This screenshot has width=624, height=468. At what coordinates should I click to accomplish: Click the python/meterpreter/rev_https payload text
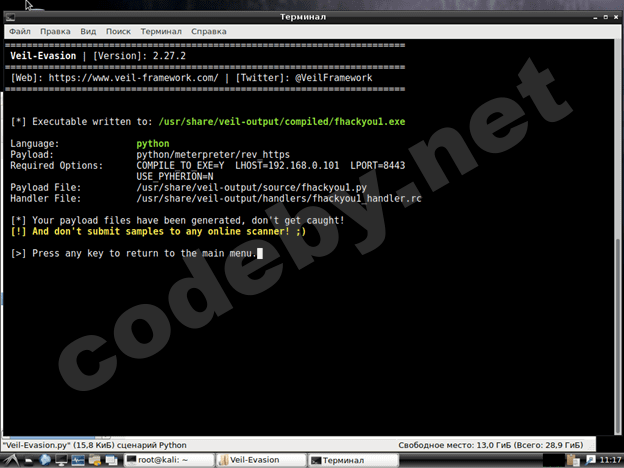pyautogui.click(x=213, y=154)
